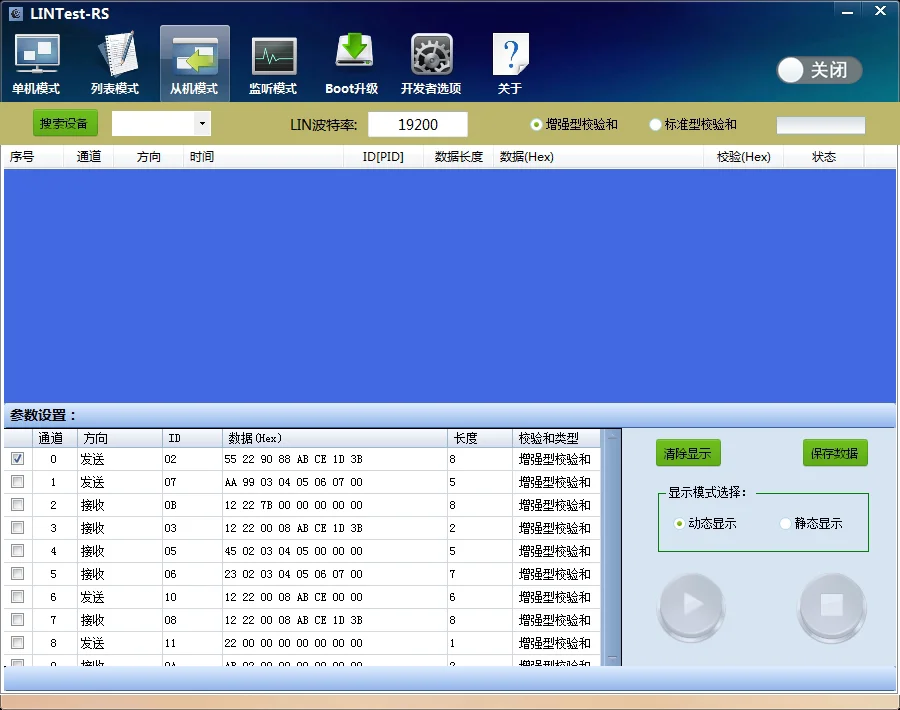Choose 静态显示 static display mode
900x710 pixels.
(x=785, y=523)
